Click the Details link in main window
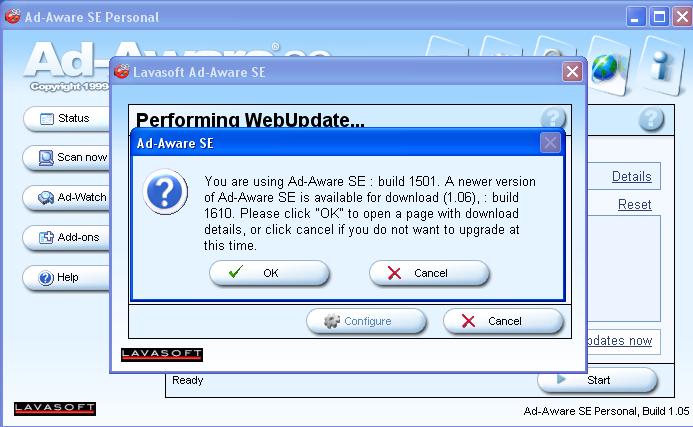The height and width of the screenshot is (427, 693). (x=632, y=176)
